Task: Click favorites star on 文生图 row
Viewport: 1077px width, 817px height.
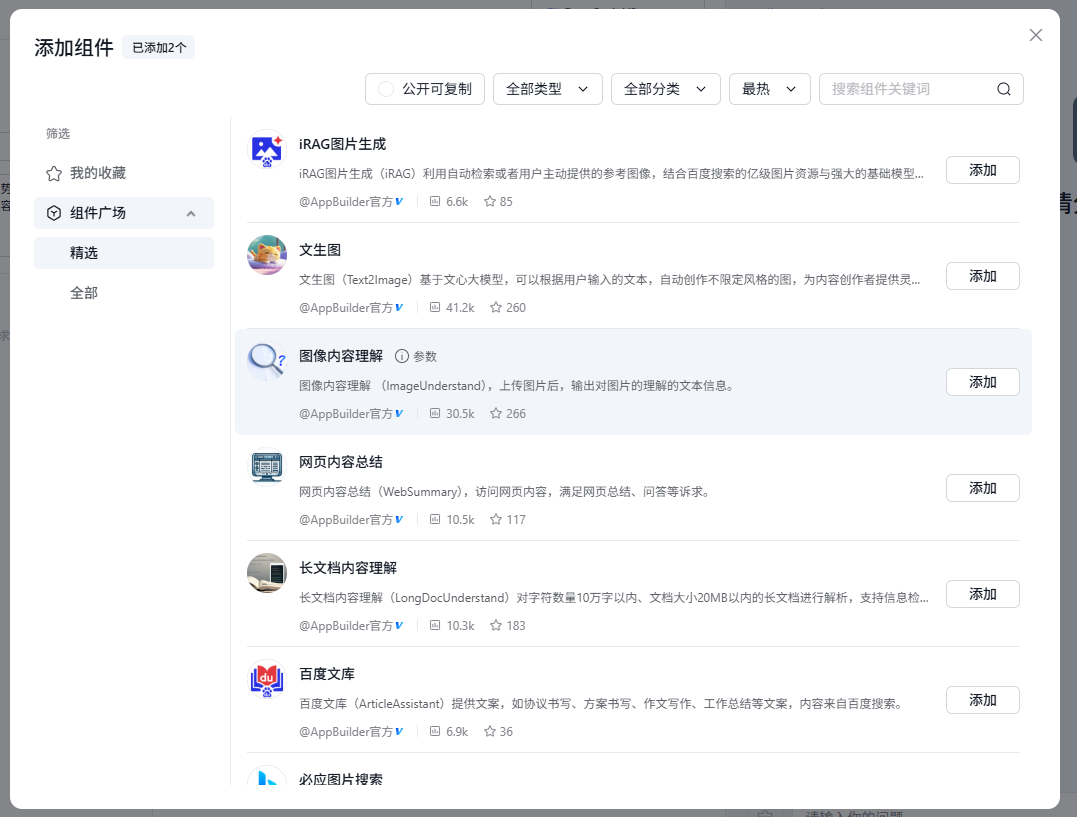Action: (496, 308)
